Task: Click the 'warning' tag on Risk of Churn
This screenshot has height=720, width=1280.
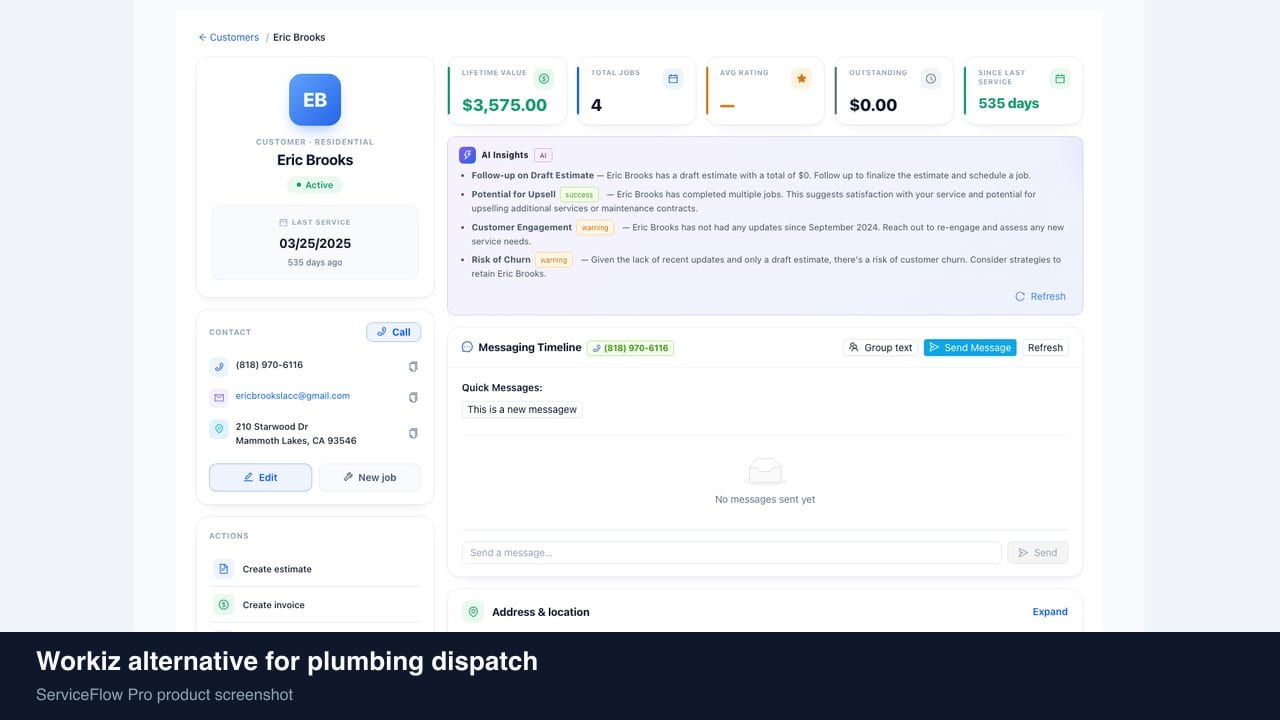Action: (x=554, y=260)
